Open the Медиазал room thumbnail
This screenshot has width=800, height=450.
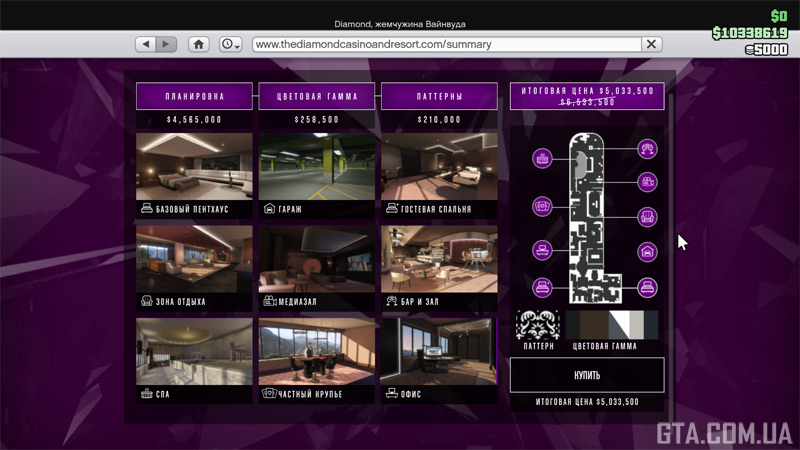(x=317, y=267)
